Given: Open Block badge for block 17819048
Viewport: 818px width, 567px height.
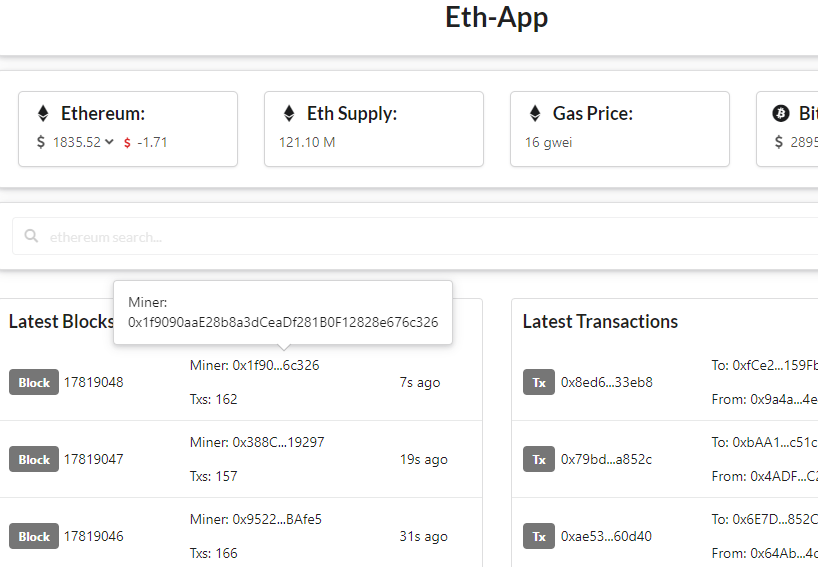Looking at the screenshot, I should click(x=34, y=382).
